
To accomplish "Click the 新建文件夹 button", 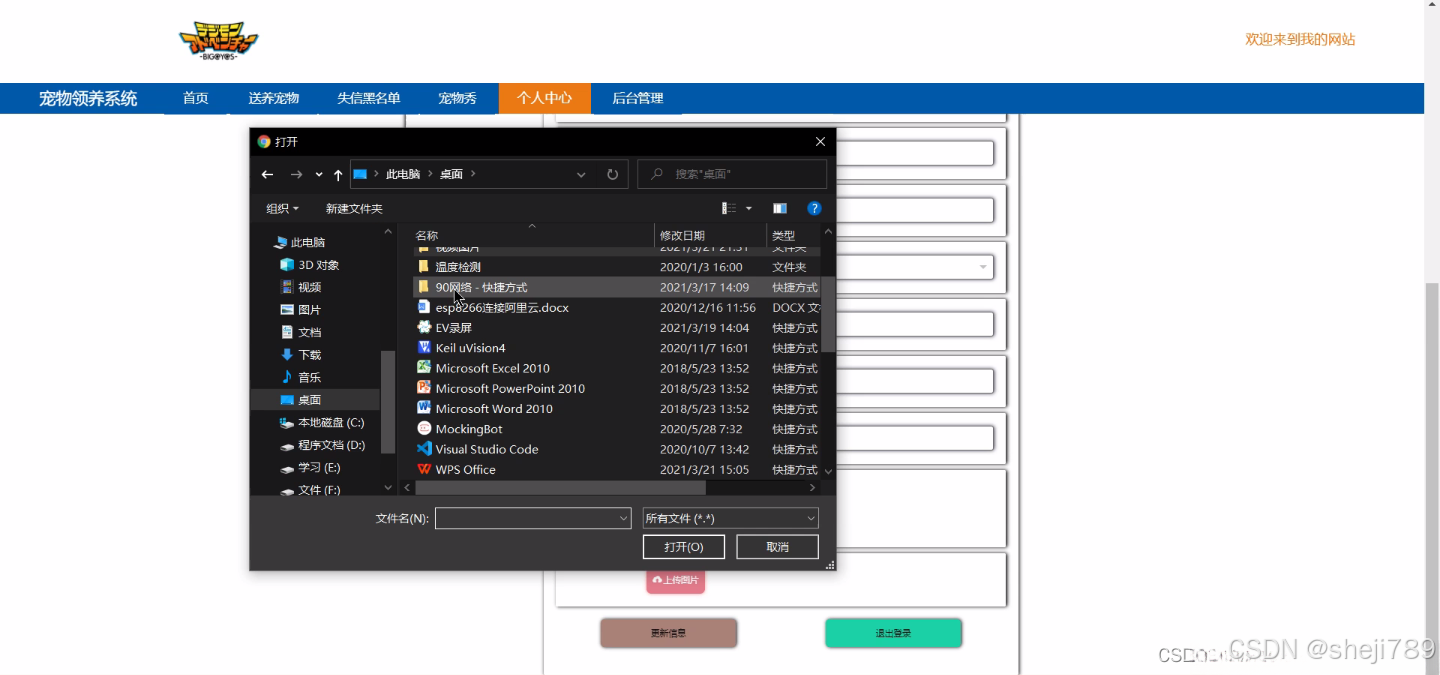I will tap(354, 208).
